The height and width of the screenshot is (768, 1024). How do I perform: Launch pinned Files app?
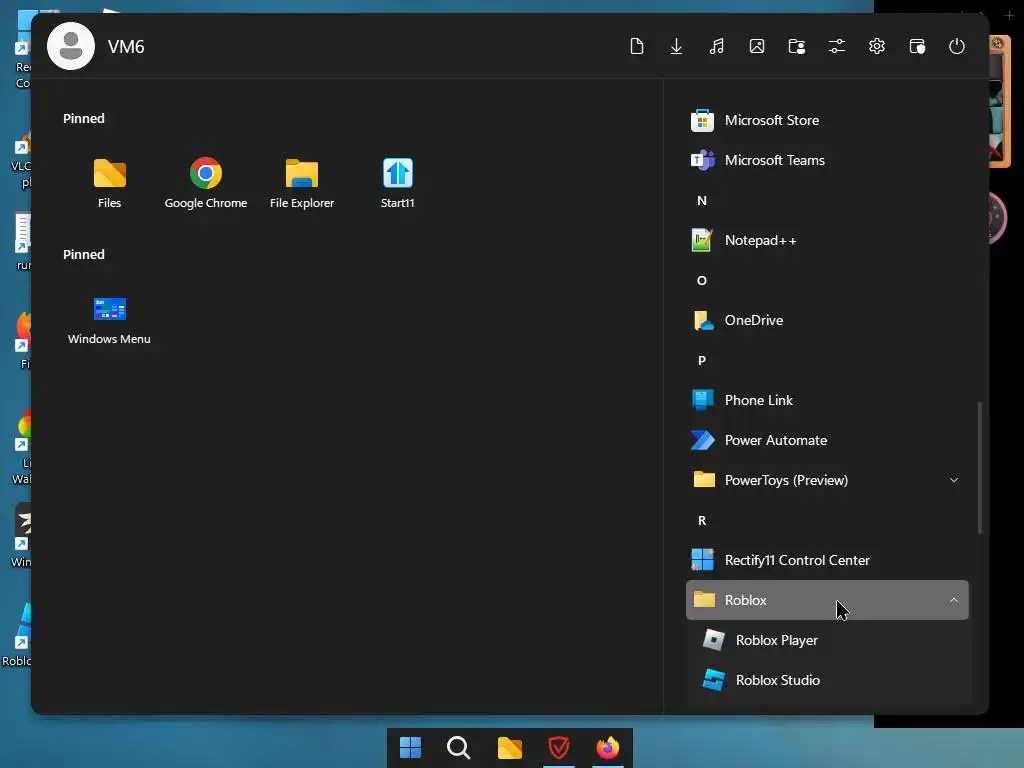(110, 184)
